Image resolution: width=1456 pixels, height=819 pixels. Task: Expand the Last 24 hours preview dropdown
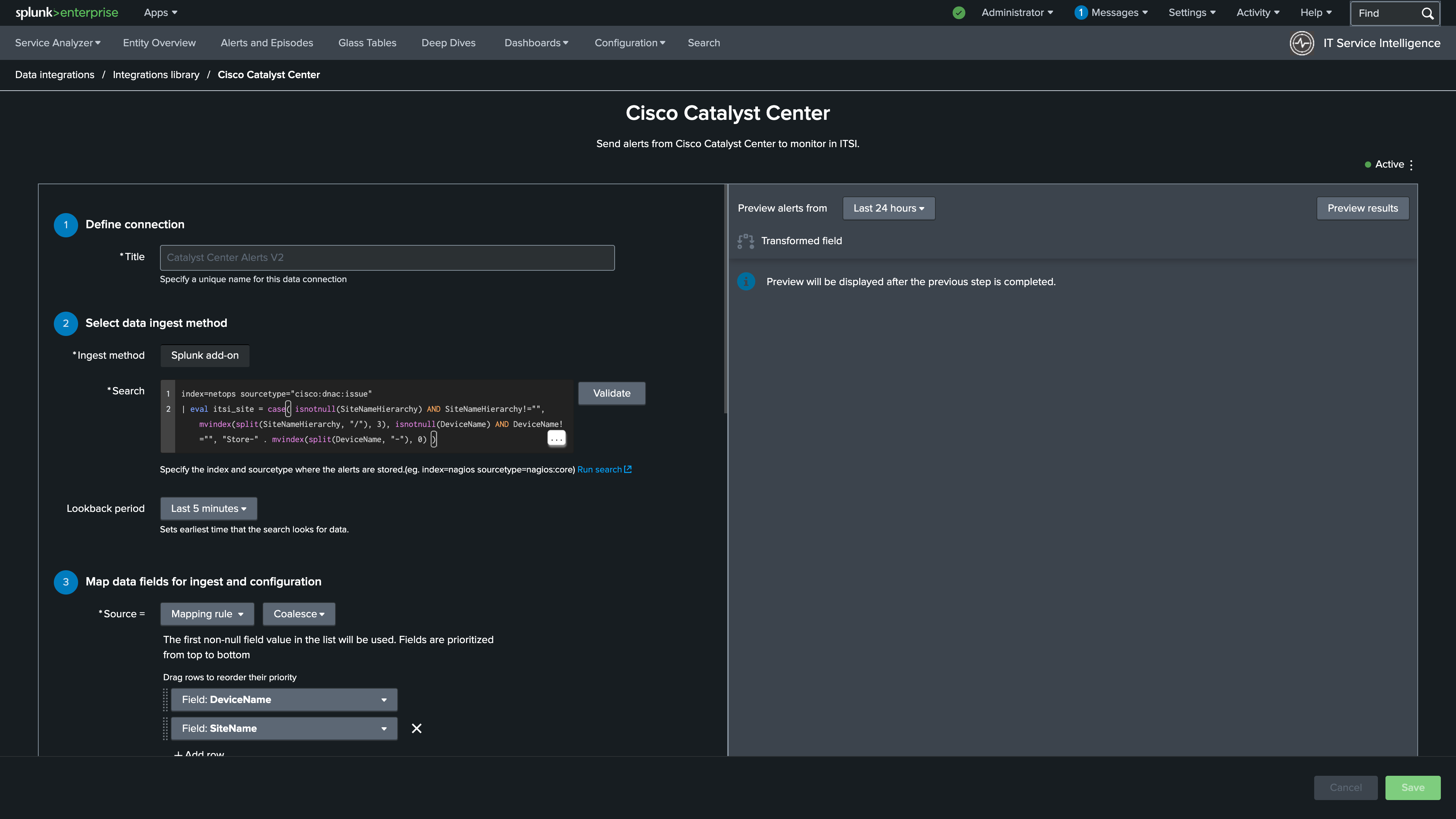click(888, 209)
